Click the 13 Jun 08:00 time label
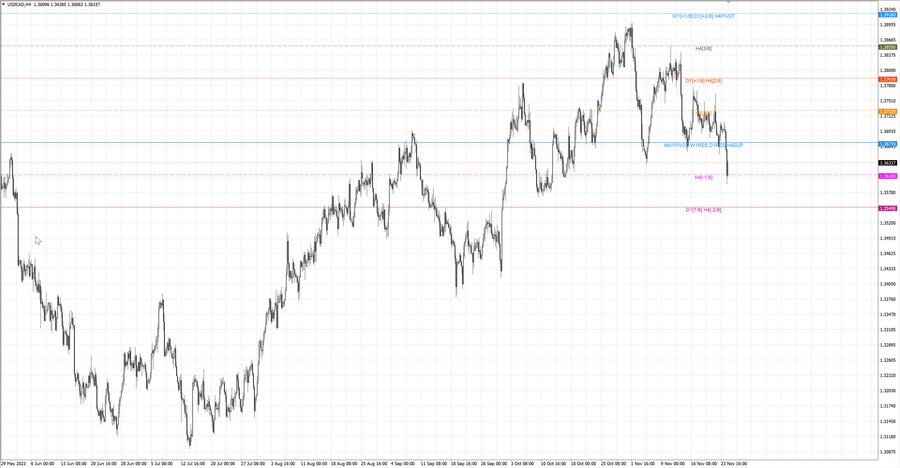The image size is (900, 468). point(73,463)
